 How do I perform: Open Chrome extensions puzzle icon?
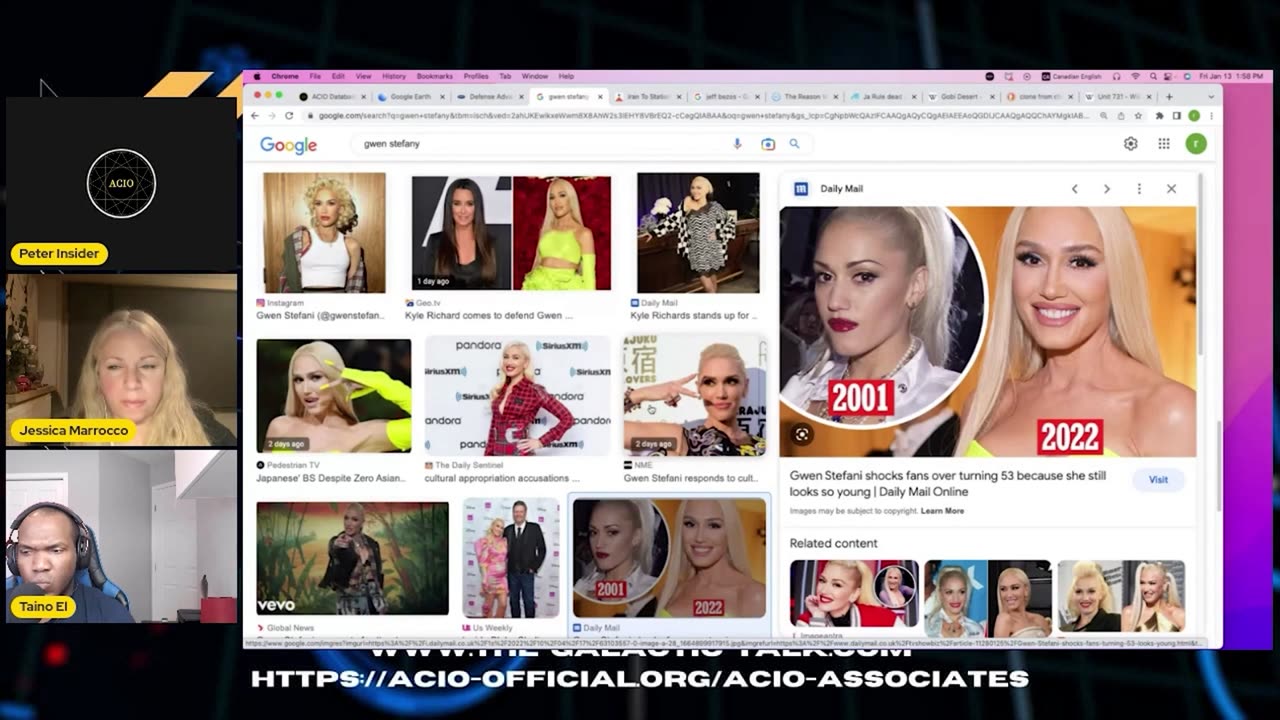tap(1158, 116)
